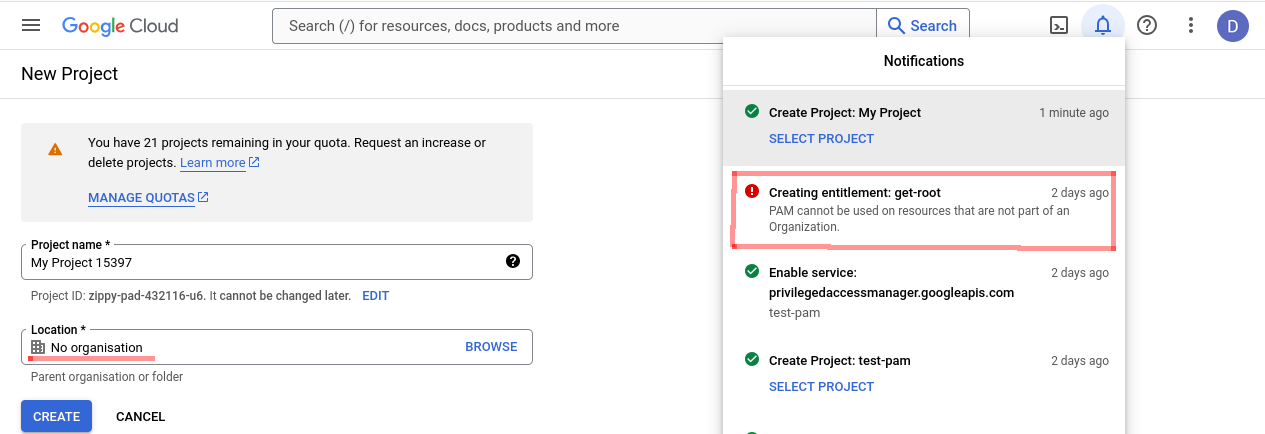Viewport: 1265px width, 434px height.
Task: Focus the resources search box
Action: (574, 26)
